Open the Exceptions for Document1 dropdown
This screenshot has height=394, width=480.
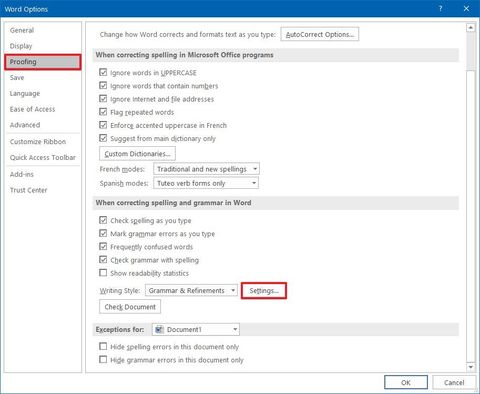196,330
